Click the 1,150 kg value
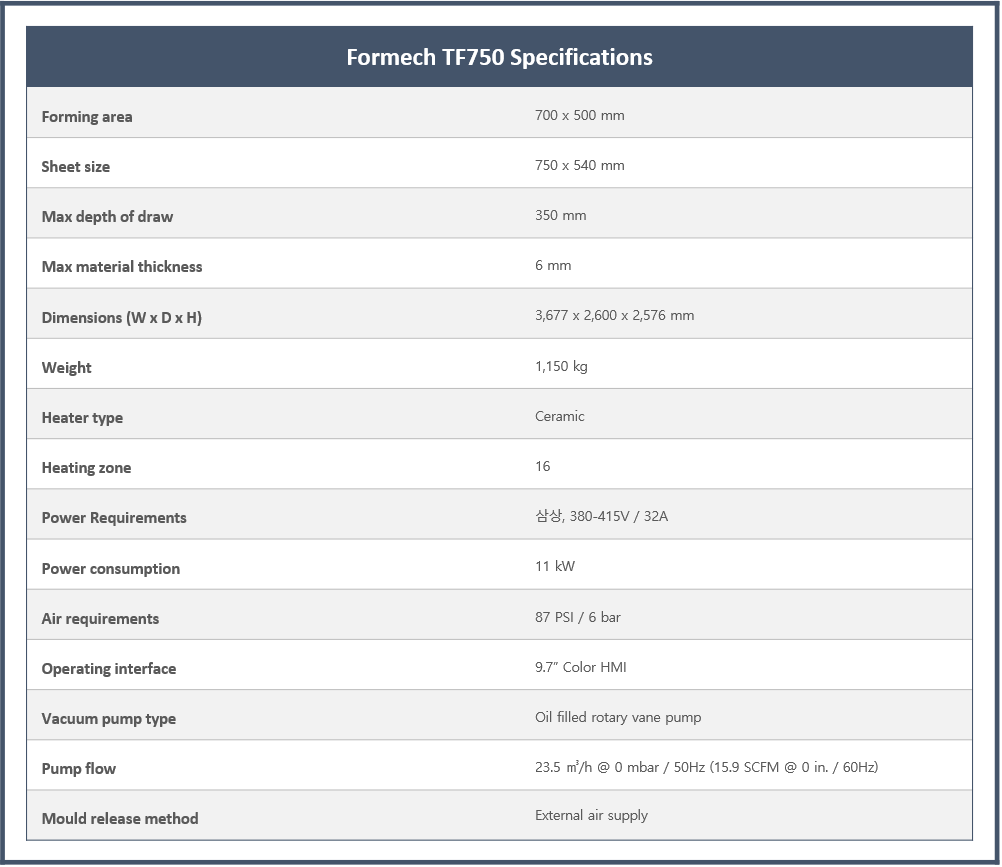The image size is (1002, 867). click(561, 366)
